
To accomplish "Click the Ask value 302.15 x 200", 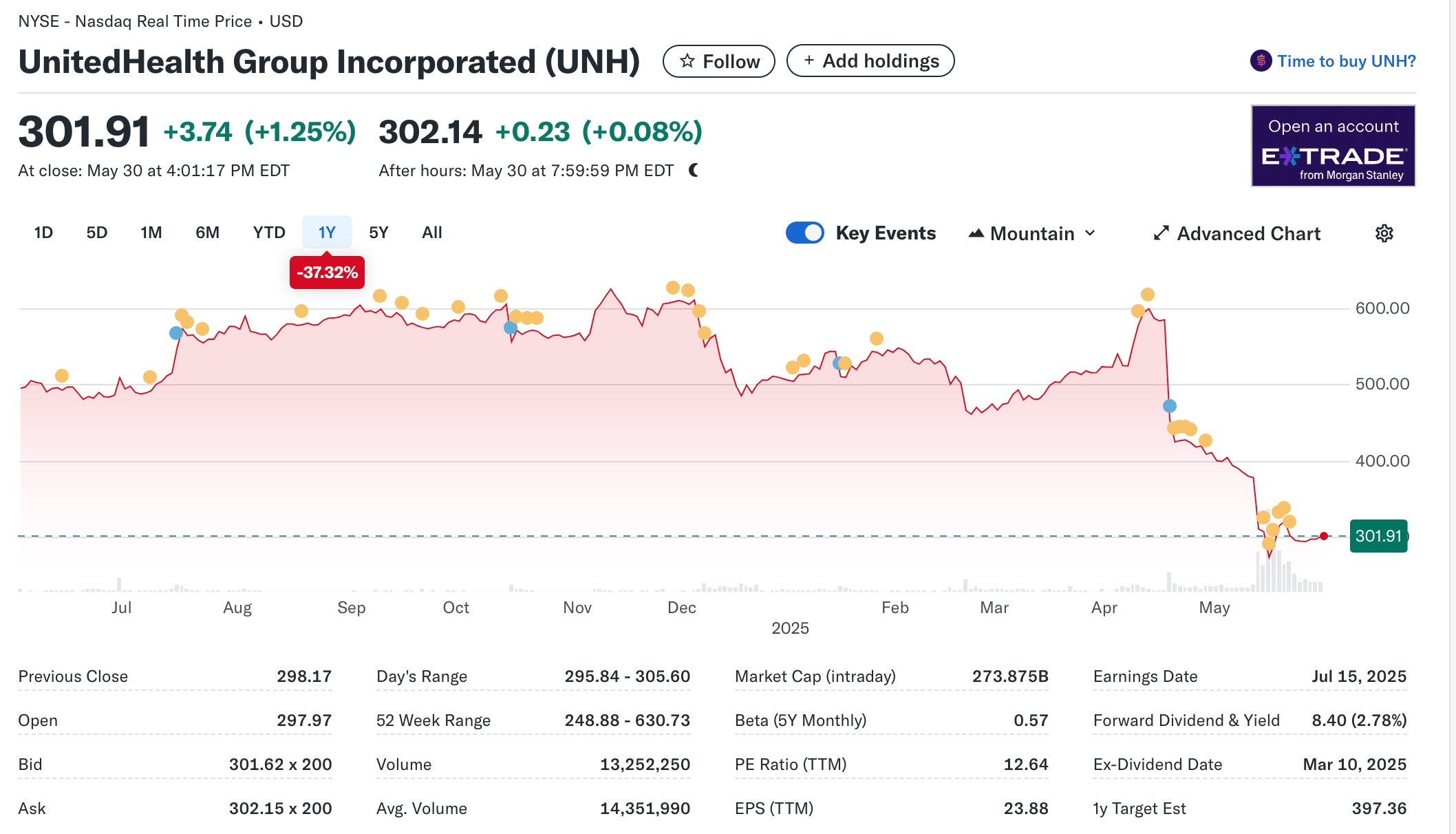I will 280,809.
